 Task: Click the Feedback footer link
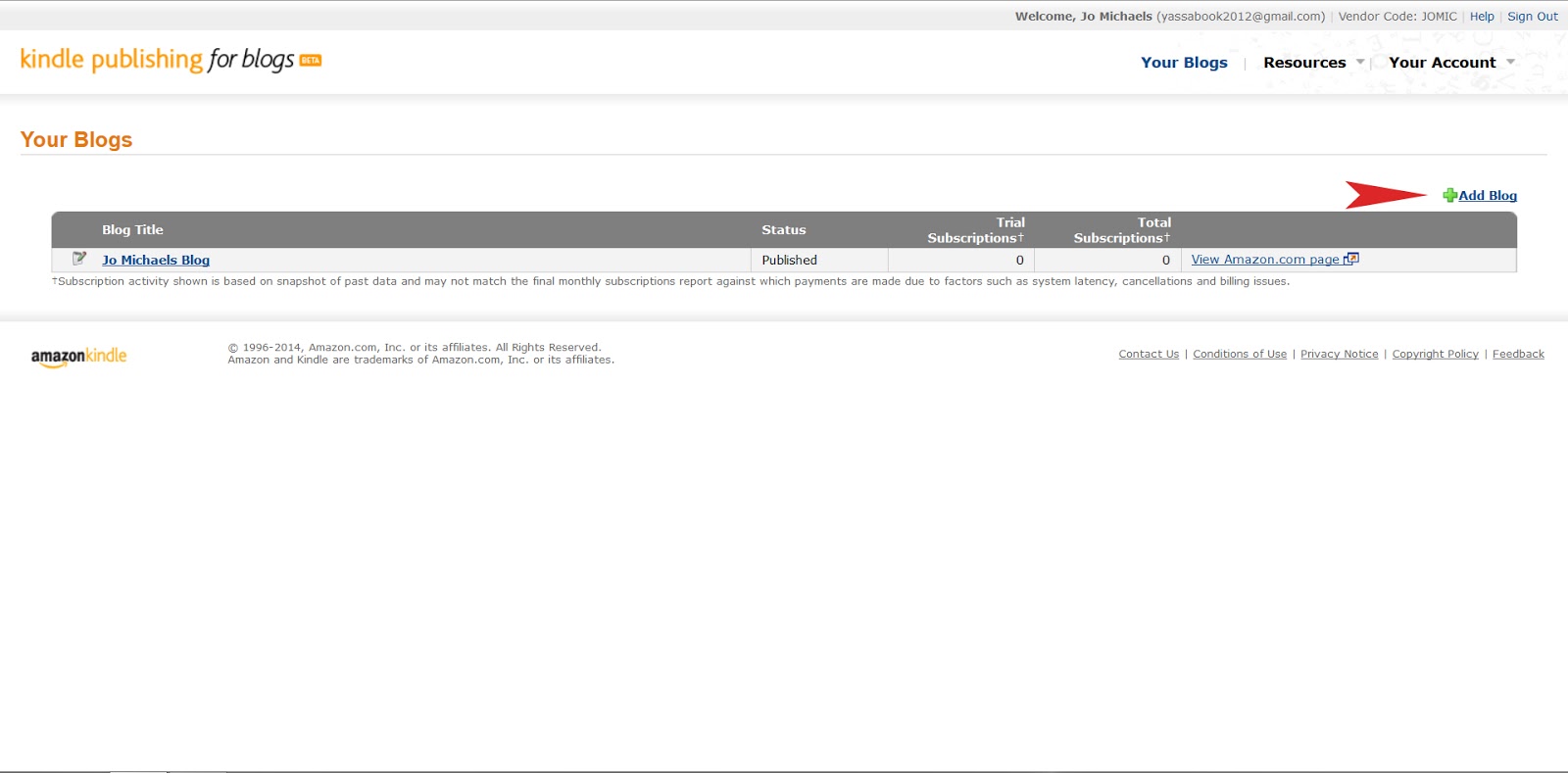click(1518, 355)
